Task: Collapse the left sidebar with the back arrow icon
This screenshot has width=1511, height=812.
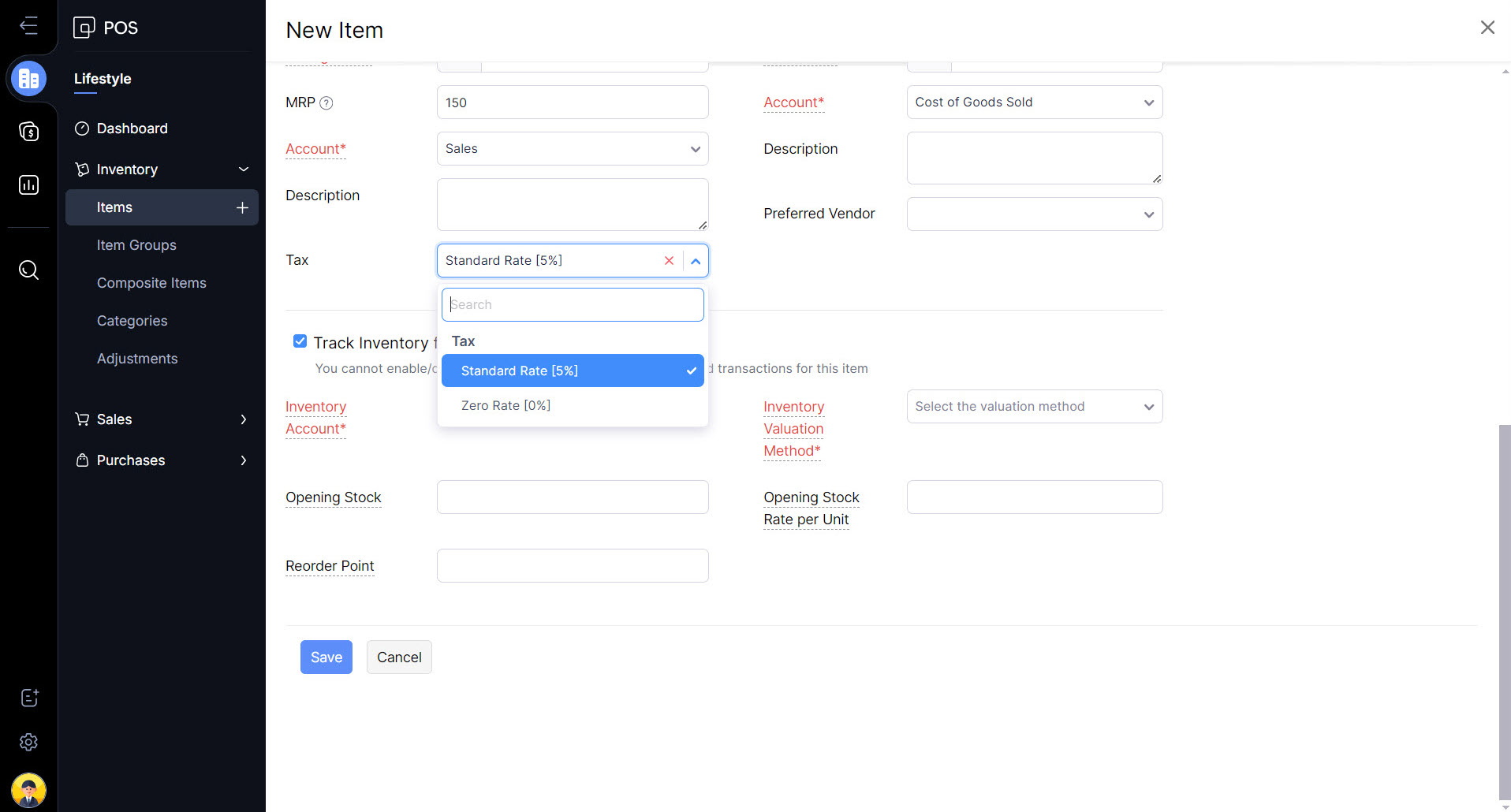Action: (x=28, y=26)
